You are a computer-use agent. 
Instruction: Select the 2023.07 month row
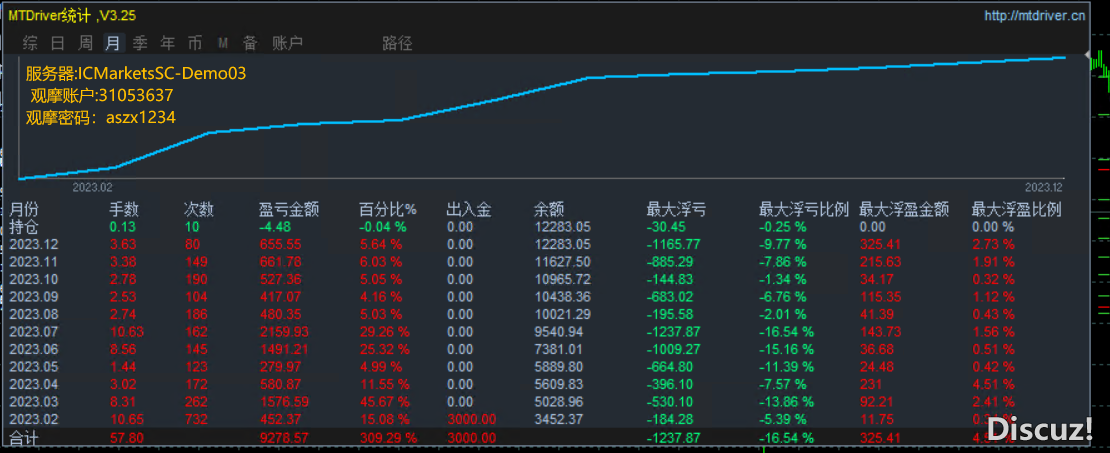[x=34, y=330]
